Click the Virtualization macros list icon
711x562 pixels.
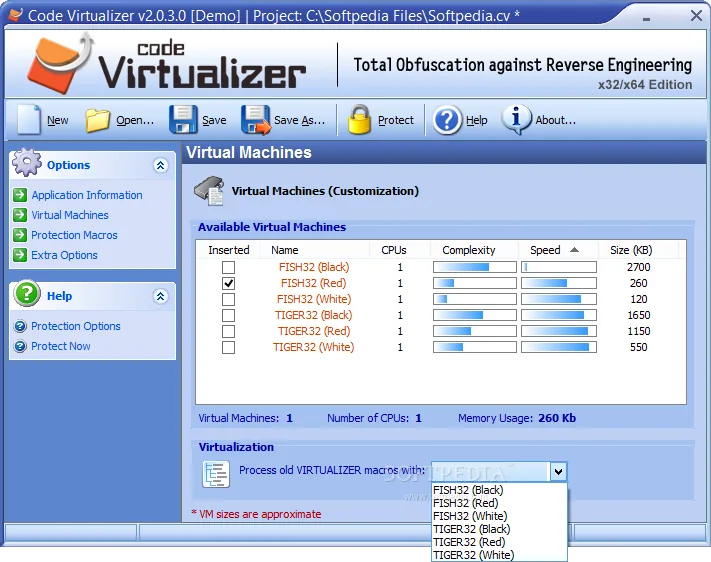tap(216, 474)
